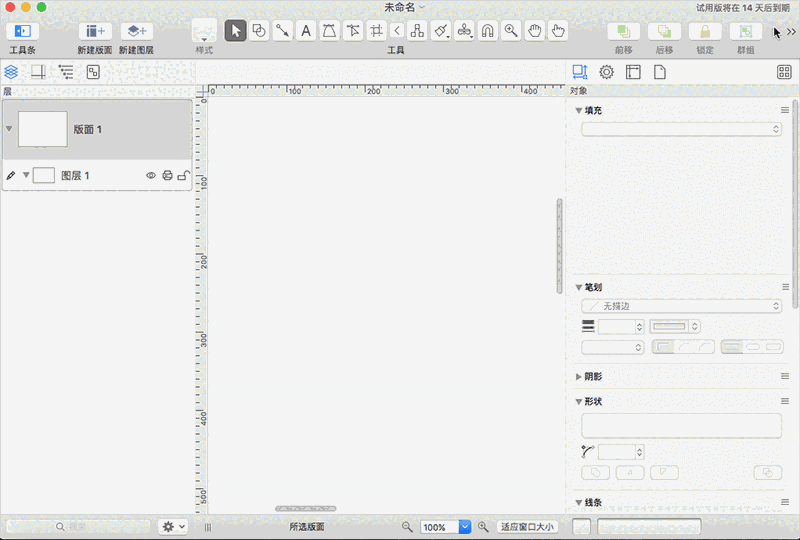Click the 前移 bring forward icon
The height and width of the screenshot is (540, 800).
pyautogui.click(x=623, y=32)
